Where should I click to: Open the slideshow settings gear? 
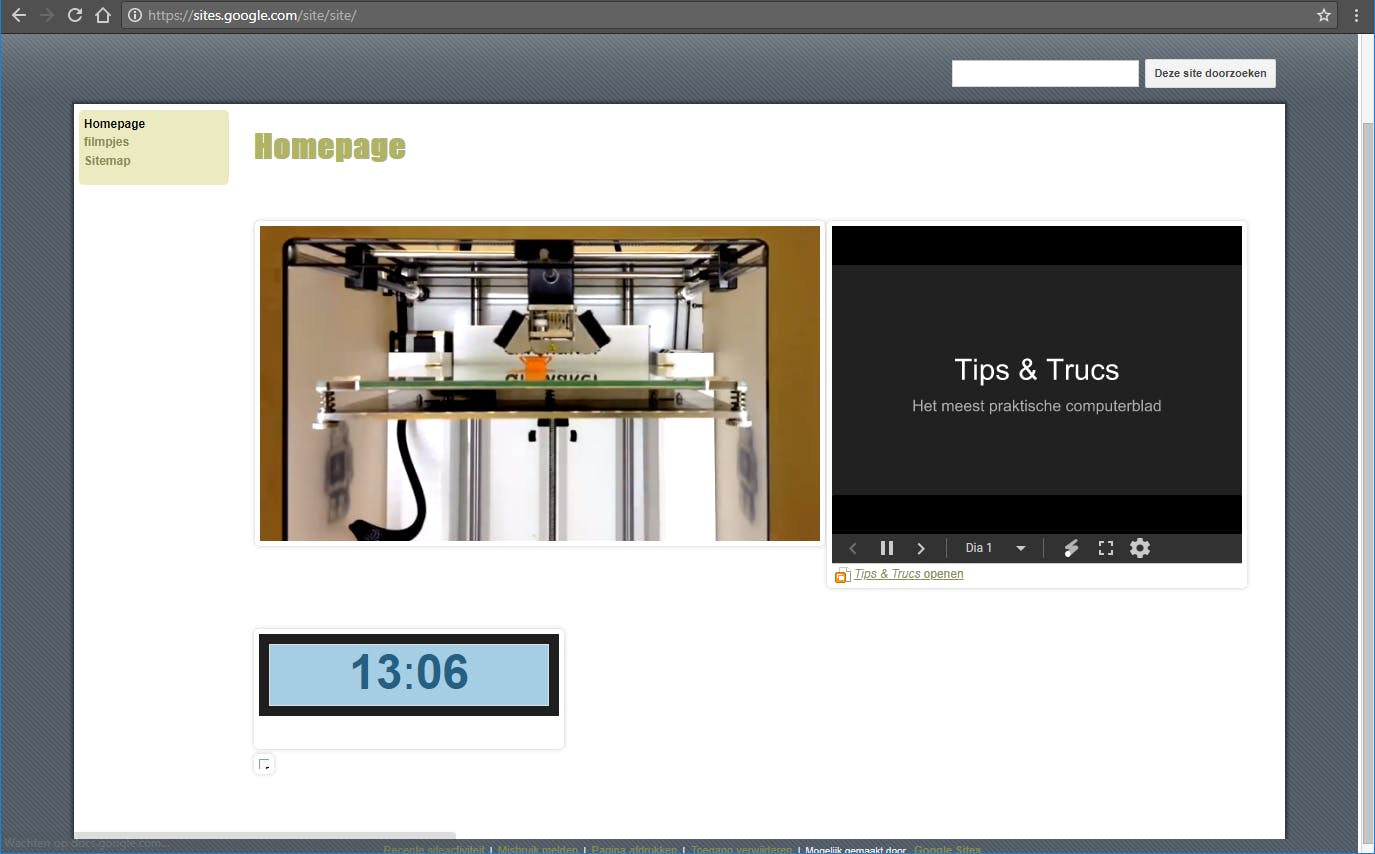tap(1140, 548)
